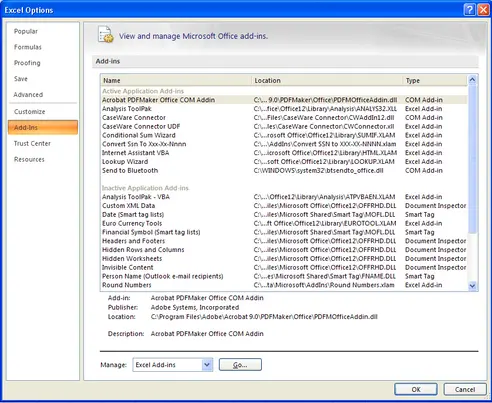Select the Lookup Wizard row

click(x=284, y=162)
